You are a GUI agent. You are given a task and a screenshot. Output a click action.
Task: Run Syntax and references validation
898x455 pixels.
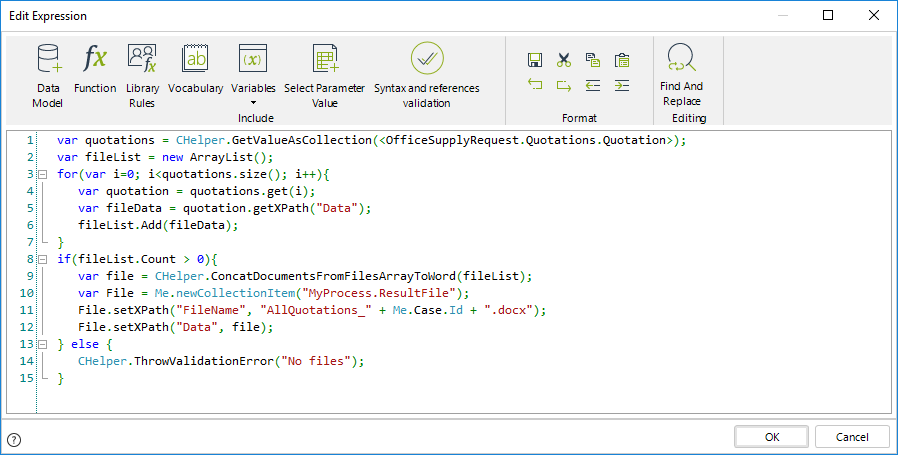point(427,76)
